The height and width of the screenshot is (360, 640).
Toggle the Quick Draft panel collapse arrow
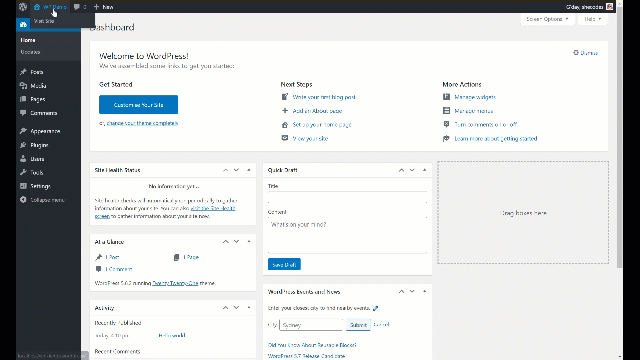tap(424, 170)
